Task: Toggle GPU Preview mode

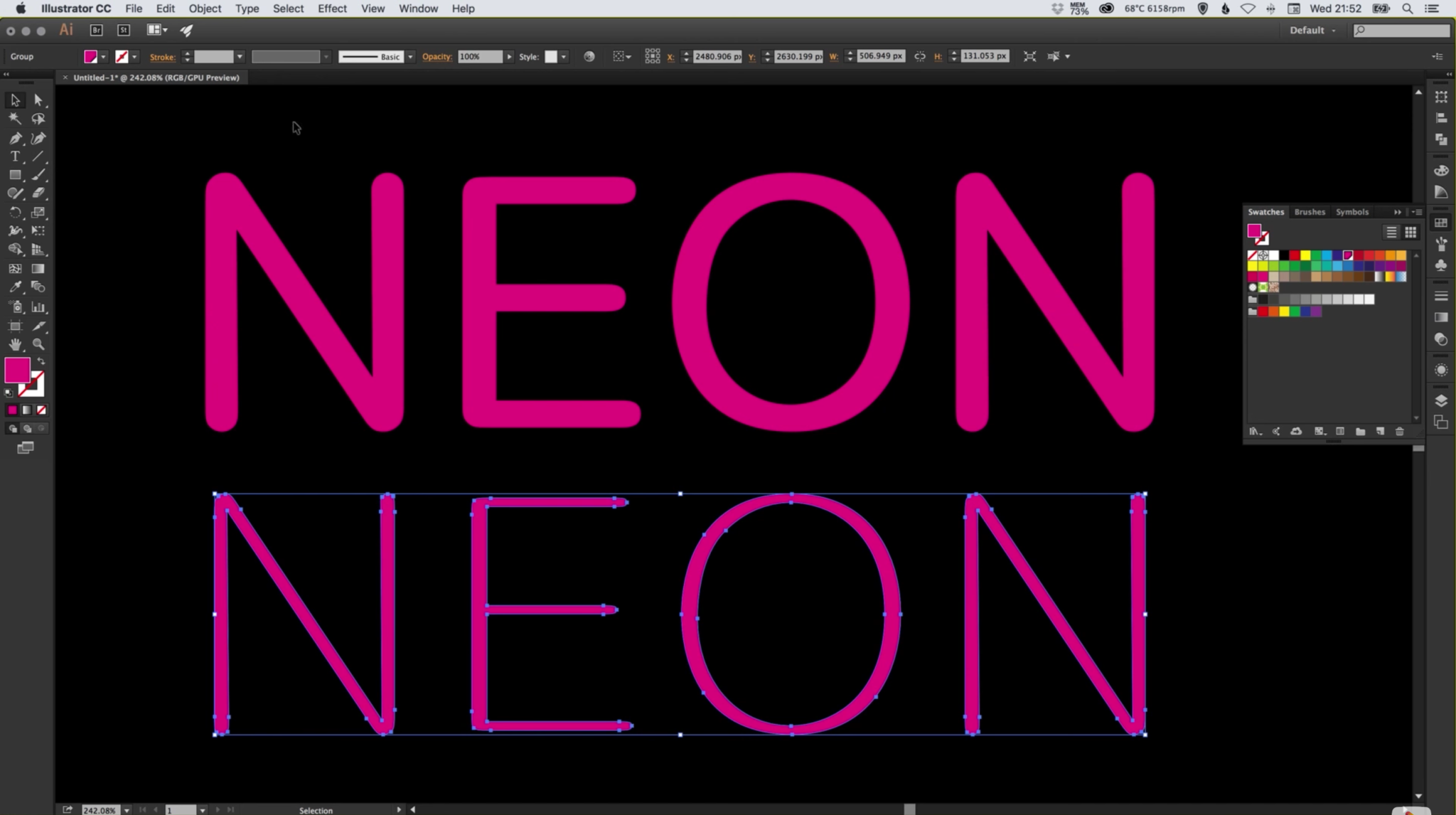Action: [371, 8]
